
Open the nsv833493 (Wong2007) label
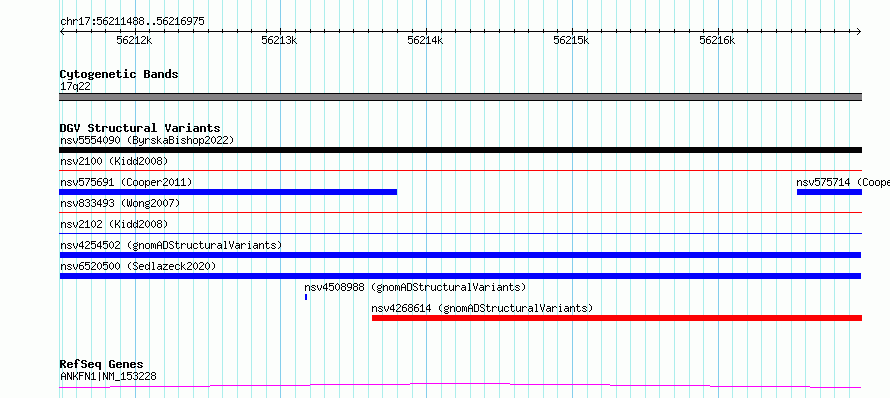[x=120, y=203]
